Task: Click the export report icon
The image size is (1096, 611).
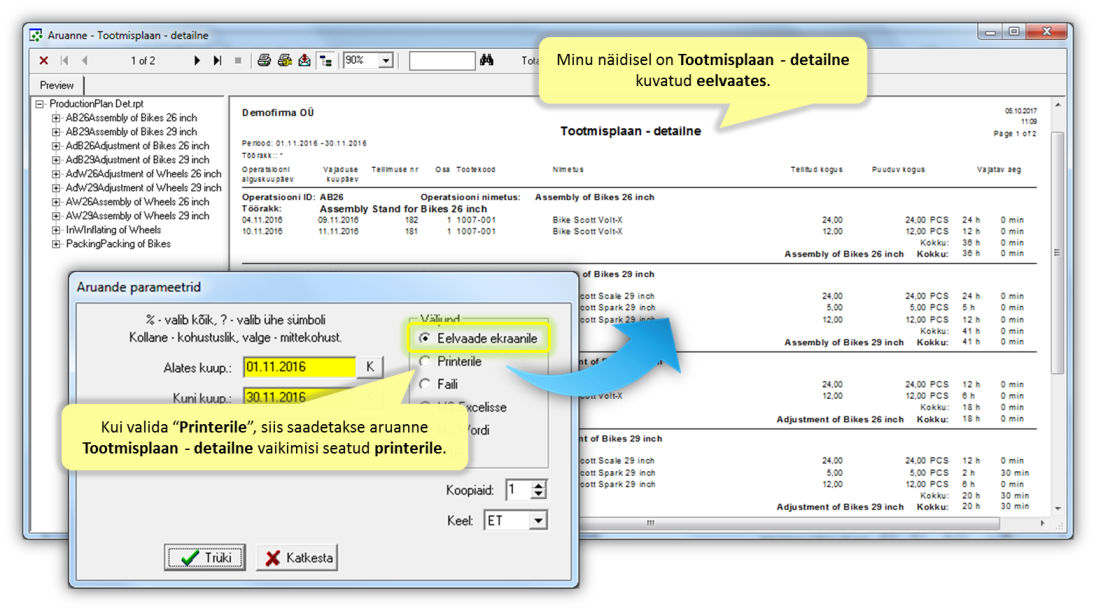Action: coord(305,61)
